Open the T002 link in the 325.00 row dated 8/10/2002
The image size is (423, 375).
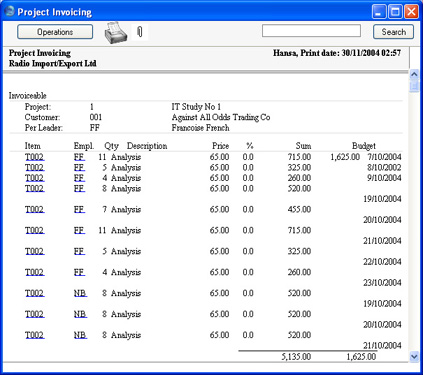coord(34,167)
